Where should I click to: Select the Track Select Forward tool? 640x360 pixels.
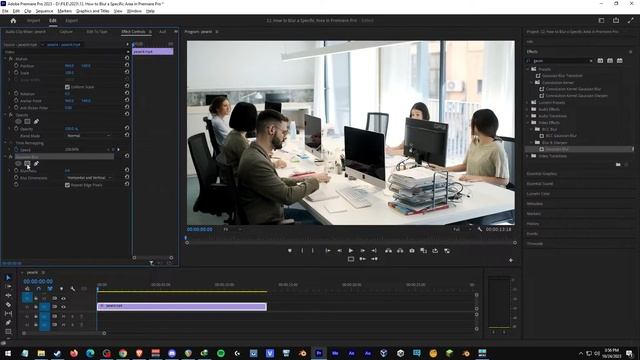(8, 287)
